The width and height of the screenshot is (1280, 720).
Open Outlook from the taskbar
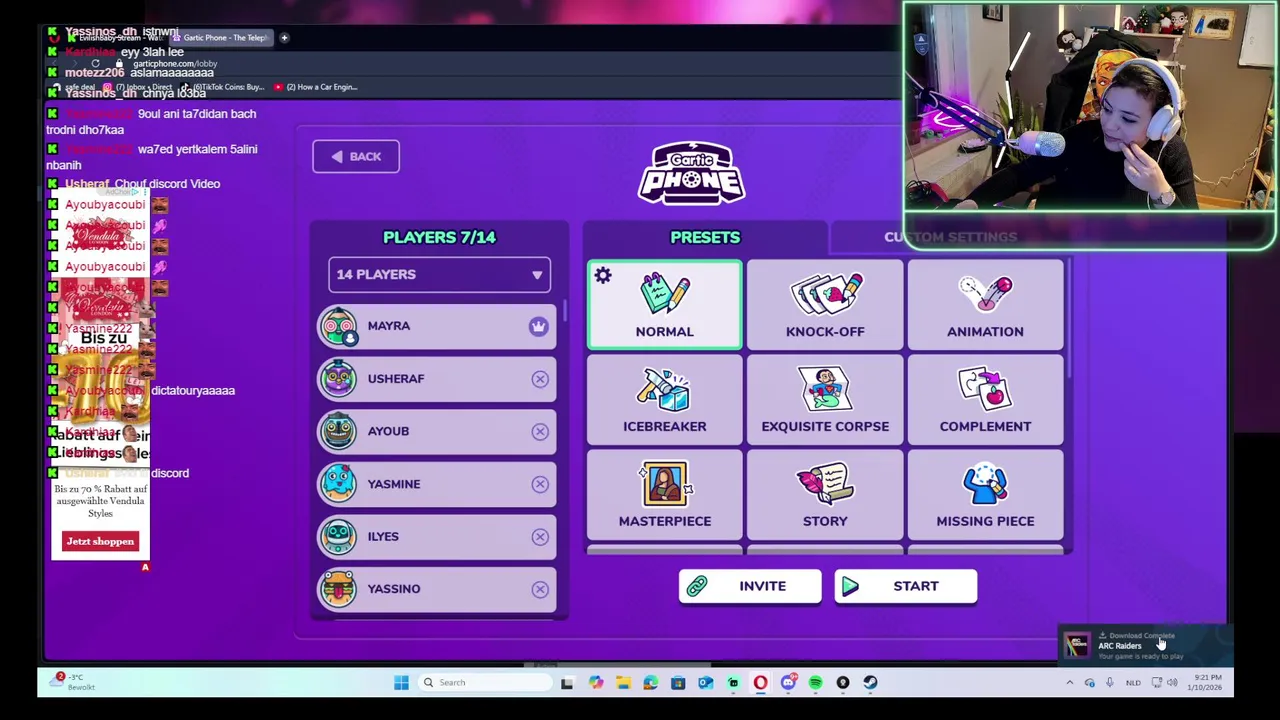click(x=705, y=683)
